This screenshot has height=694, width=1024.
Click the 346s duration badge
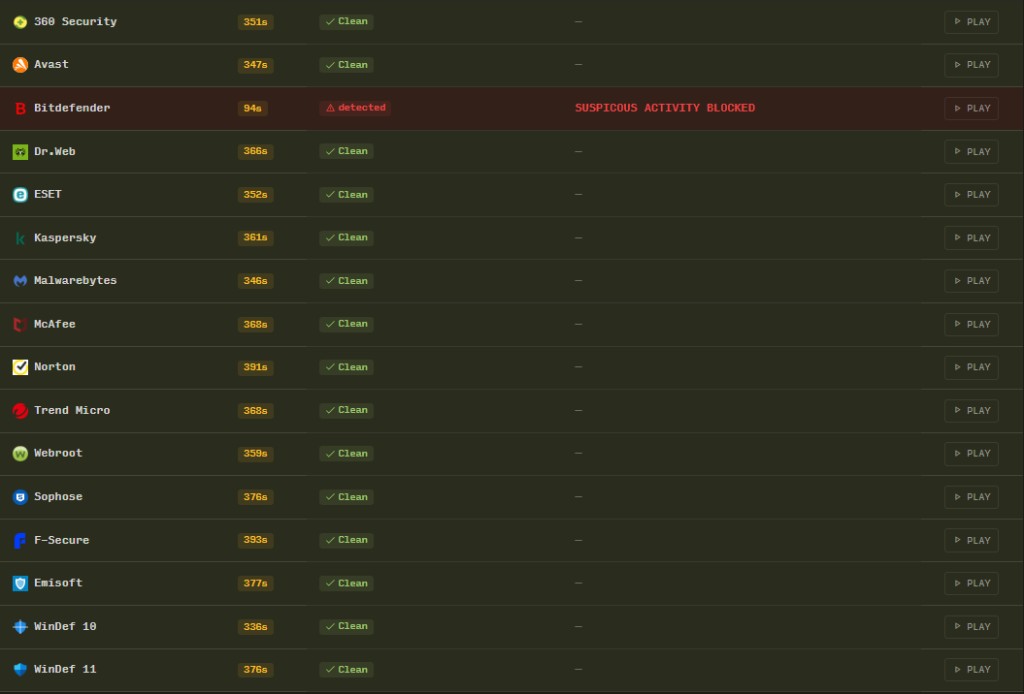[x=255, y=281]
